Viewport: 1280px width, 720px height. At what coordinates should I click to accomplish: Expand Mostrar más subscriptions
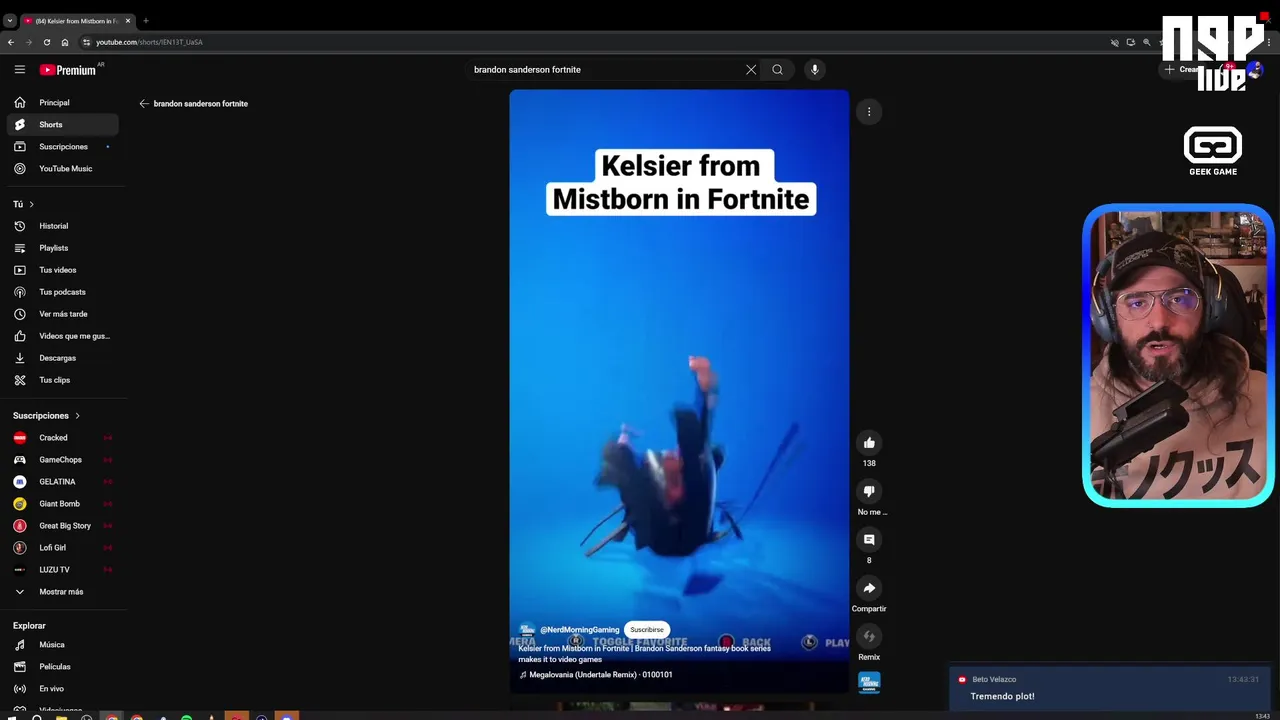[x=62, y=592]
